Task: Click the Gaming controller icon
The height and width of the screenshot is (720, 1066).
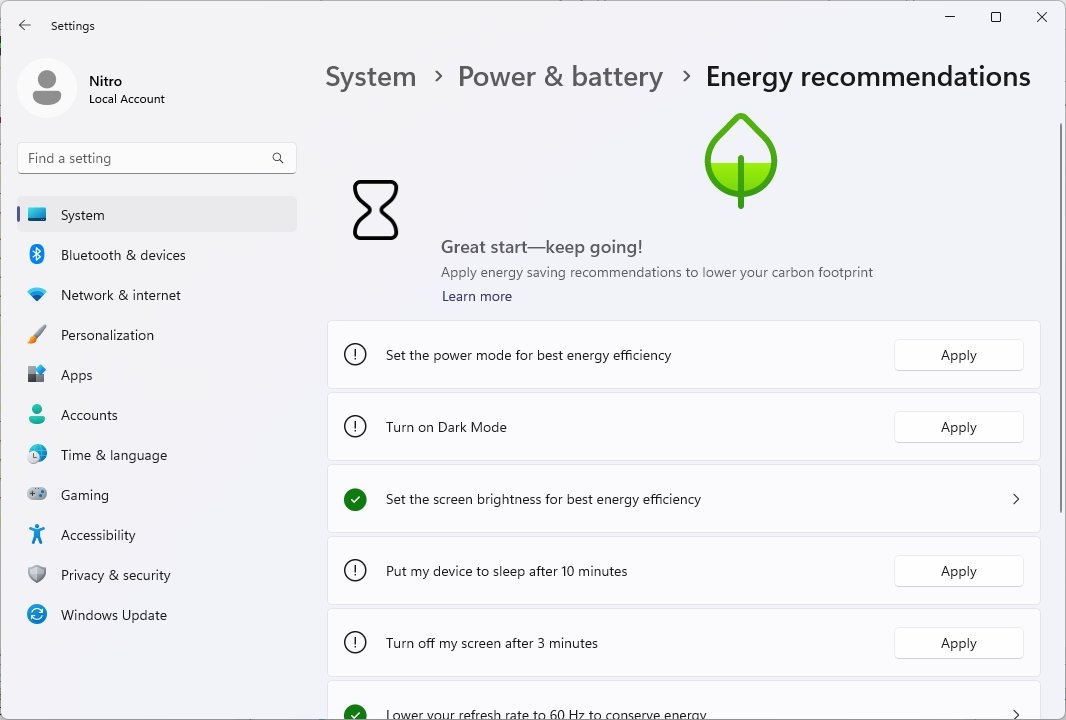Action: tap(37, 494)
